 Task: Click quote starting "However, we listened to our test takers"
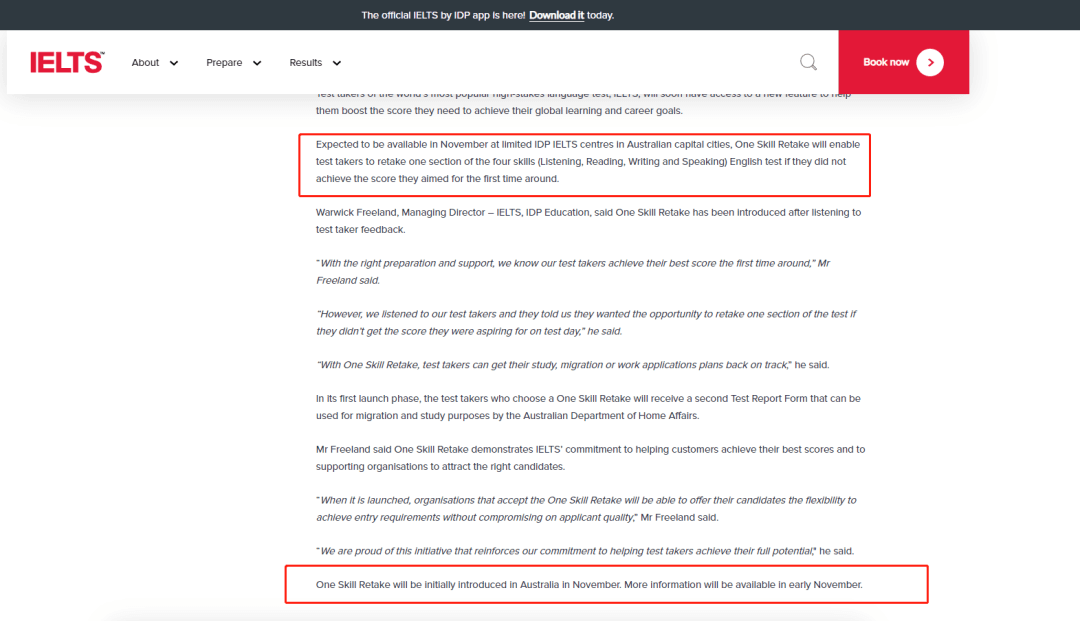(586, 323)
